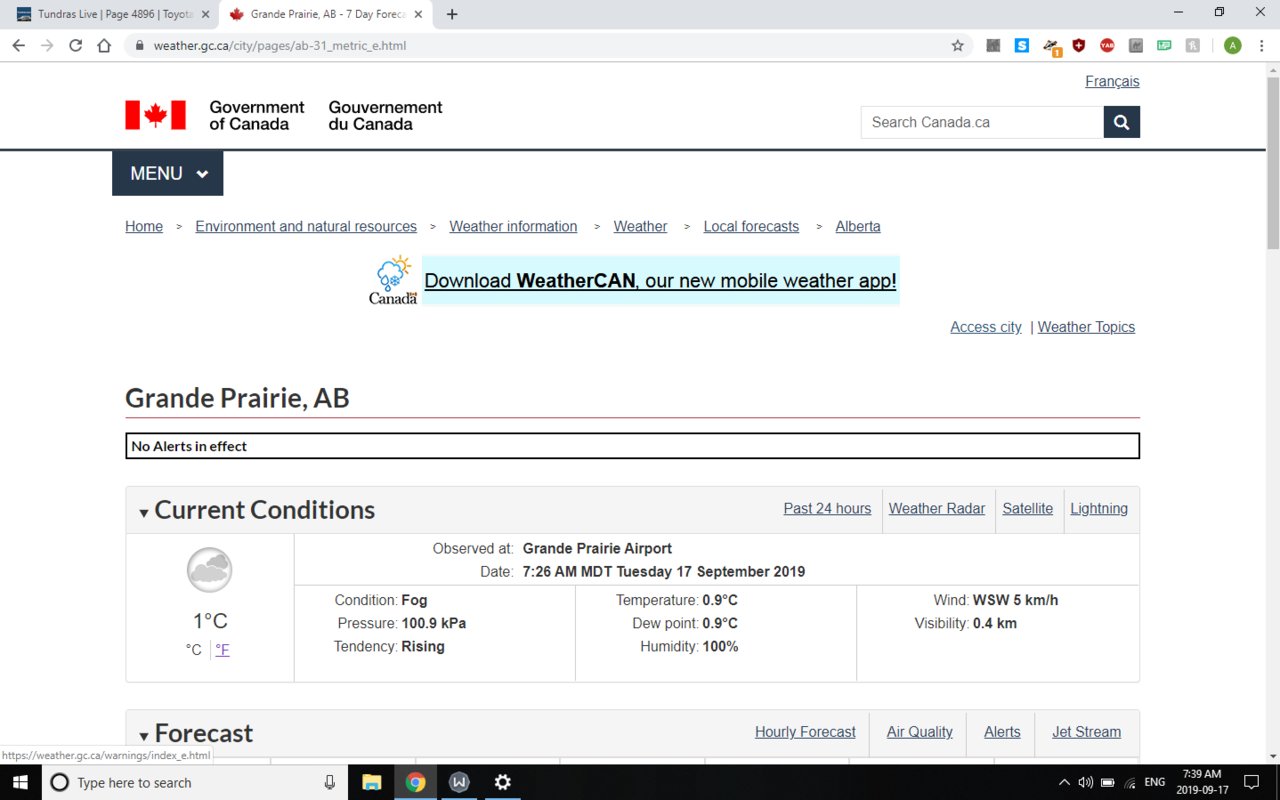
Task: Switch temperature units to °F
Action: pos(222,649)
